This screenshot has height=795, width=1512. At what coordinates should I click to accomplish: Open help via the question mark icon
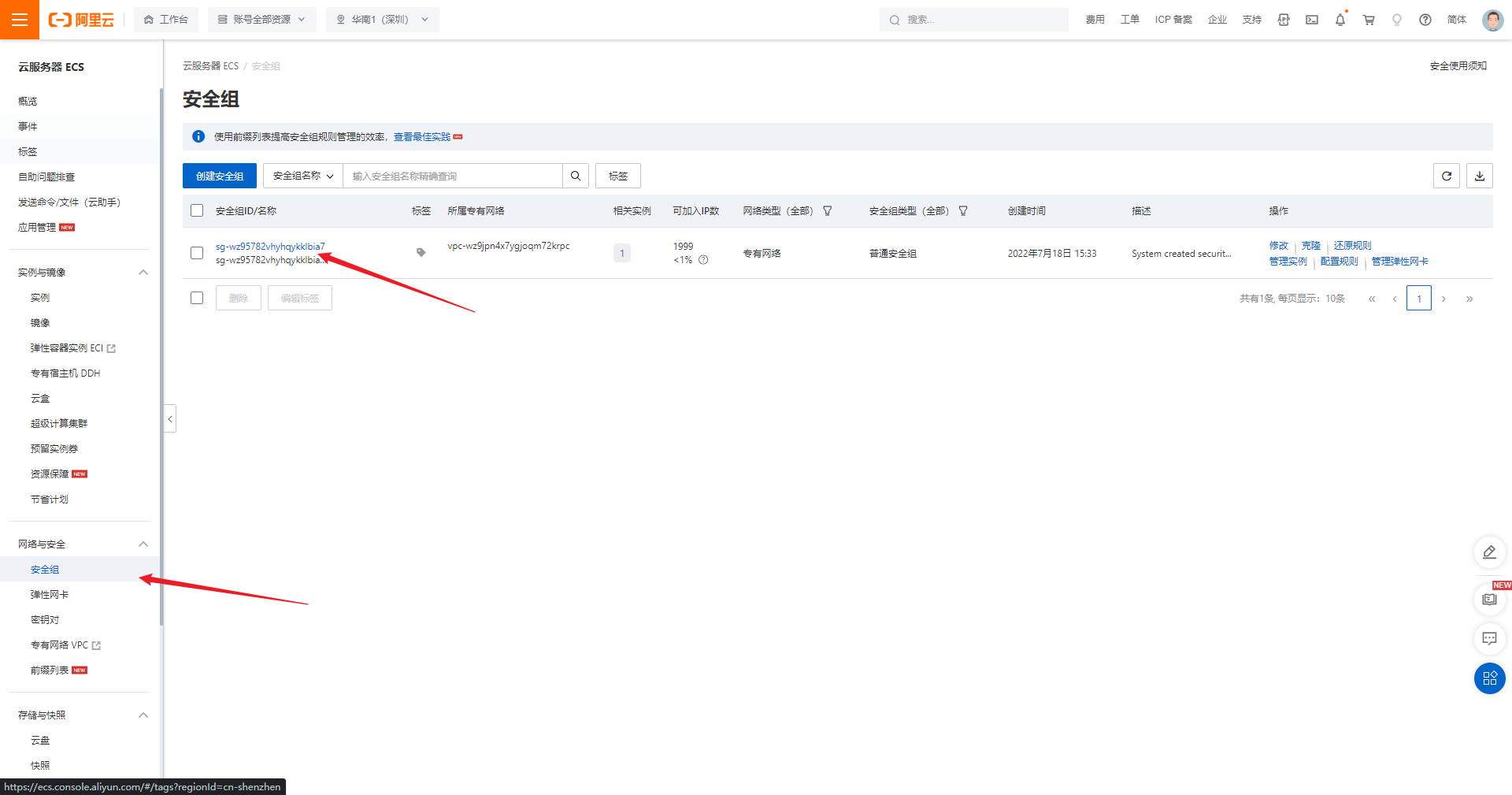1425,20
